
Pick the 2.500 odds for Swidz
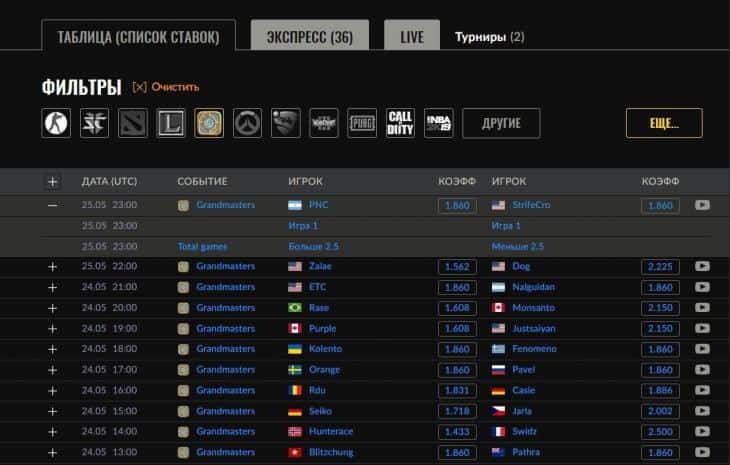(x=660, y=431)
